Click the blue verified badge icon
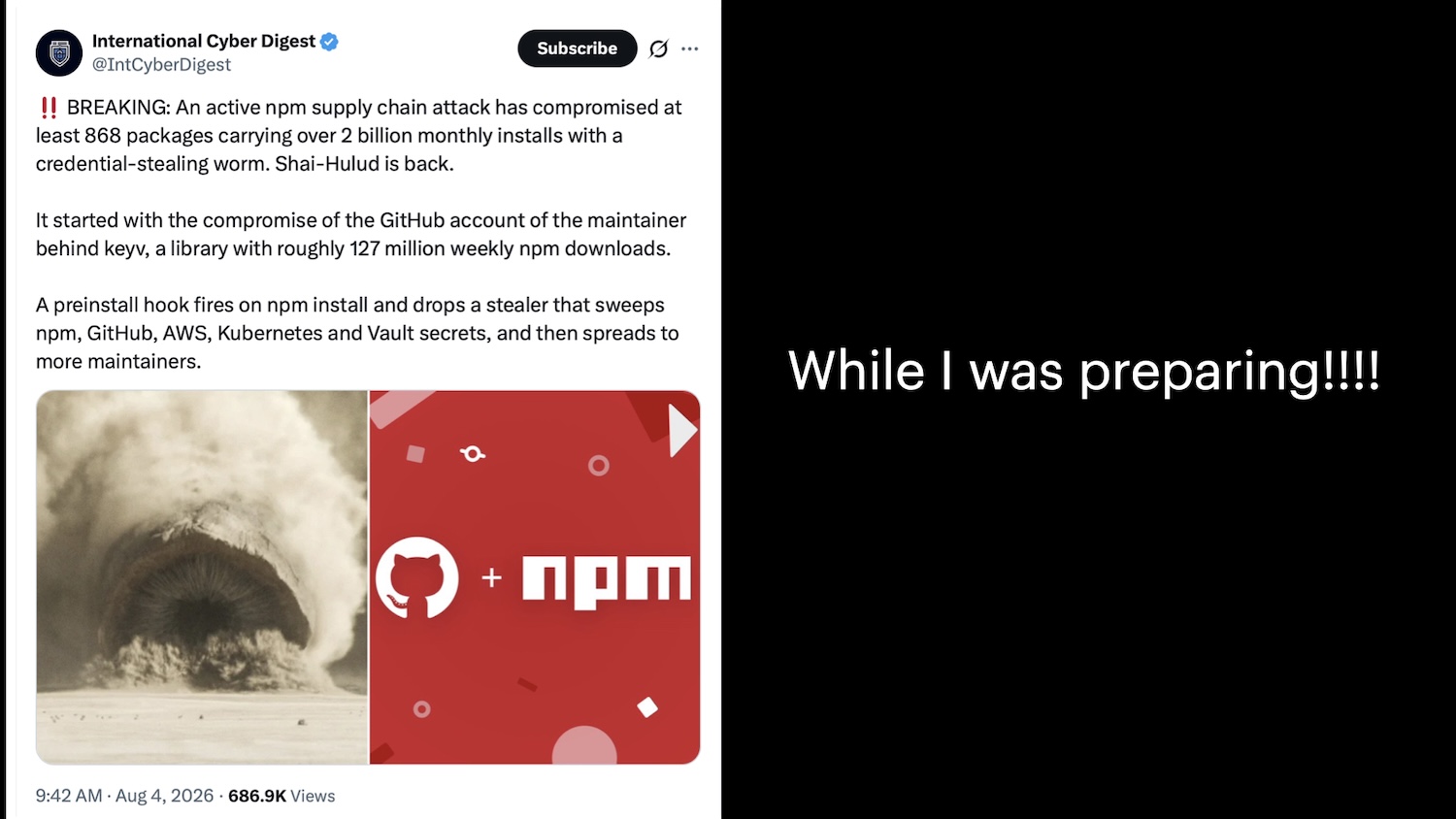 pyautogui.click(x=329, y=41)
